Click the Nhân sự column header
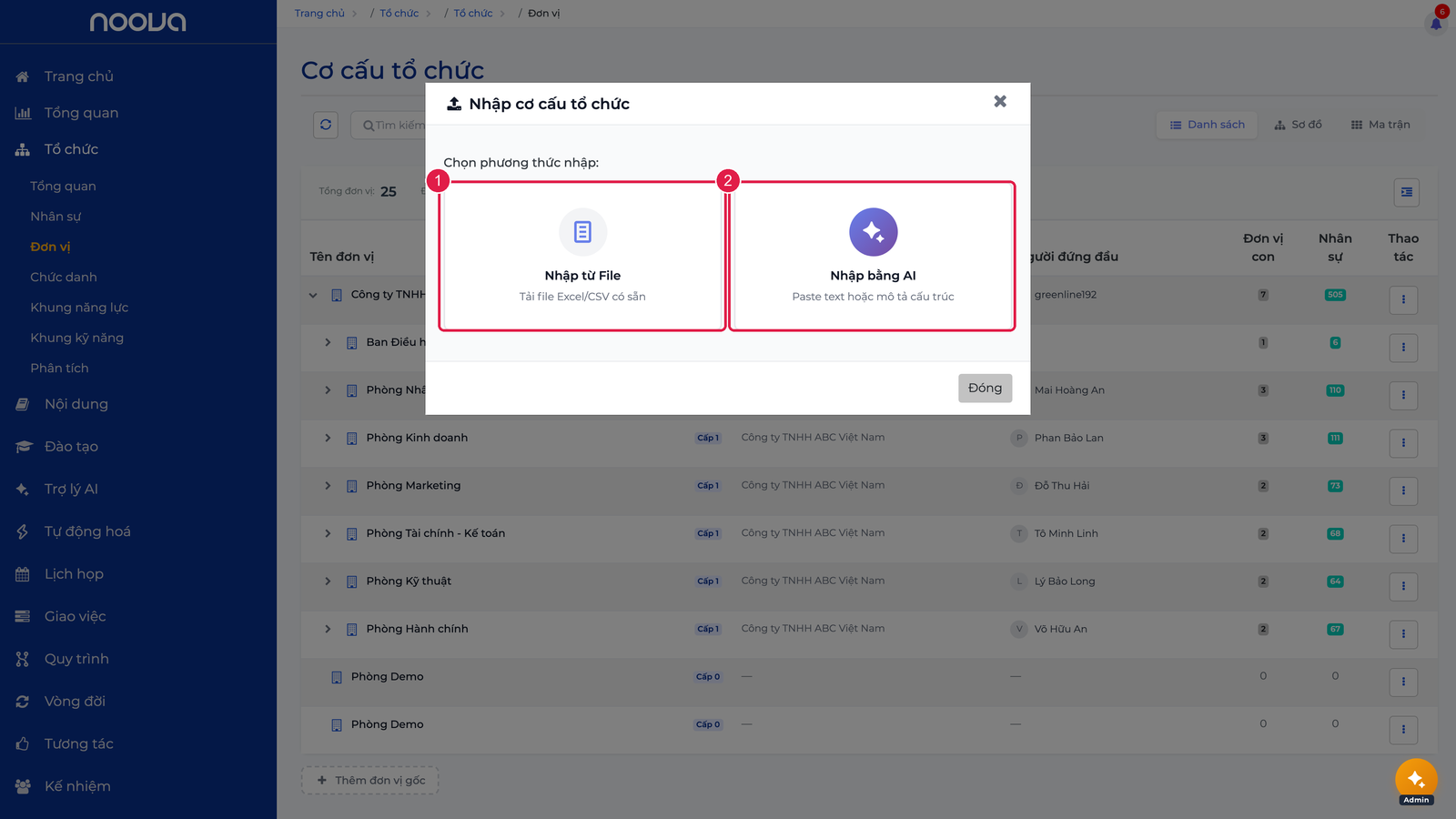Image resolution: width=1456 pixels, height=819 pixels. tap(1335, 248)
